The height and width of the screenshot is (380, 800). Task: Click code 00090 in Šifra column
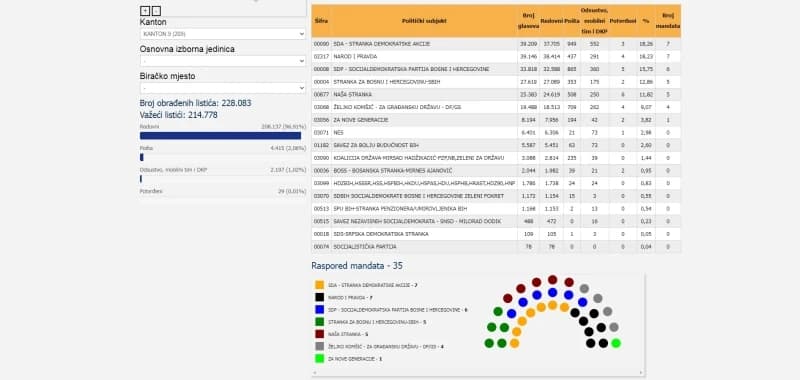pyautogui.click(x=321, y=44)
